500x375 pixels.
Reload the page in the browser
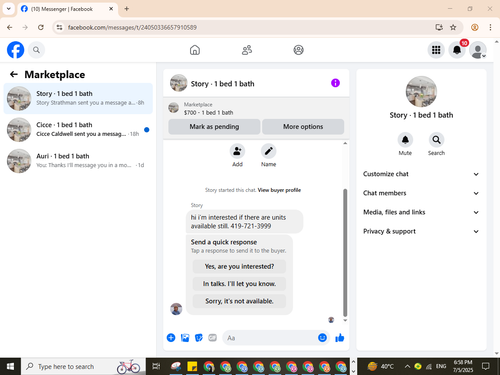pyautogui.click(x=41, y=27)
